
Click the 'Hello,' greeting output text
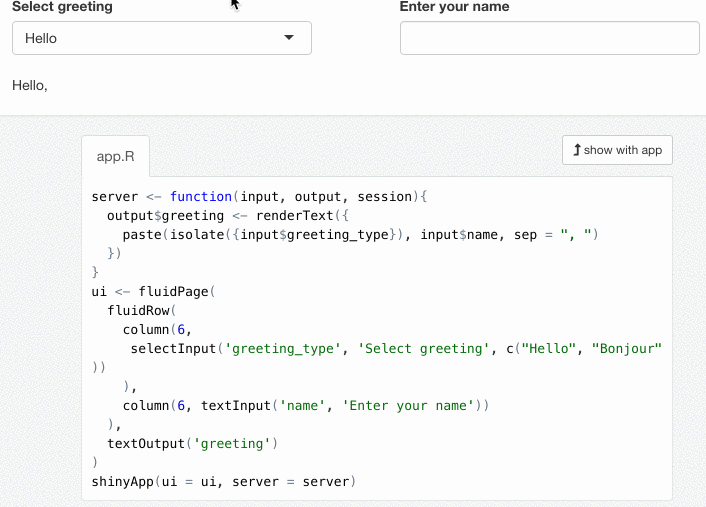point(30,85)
